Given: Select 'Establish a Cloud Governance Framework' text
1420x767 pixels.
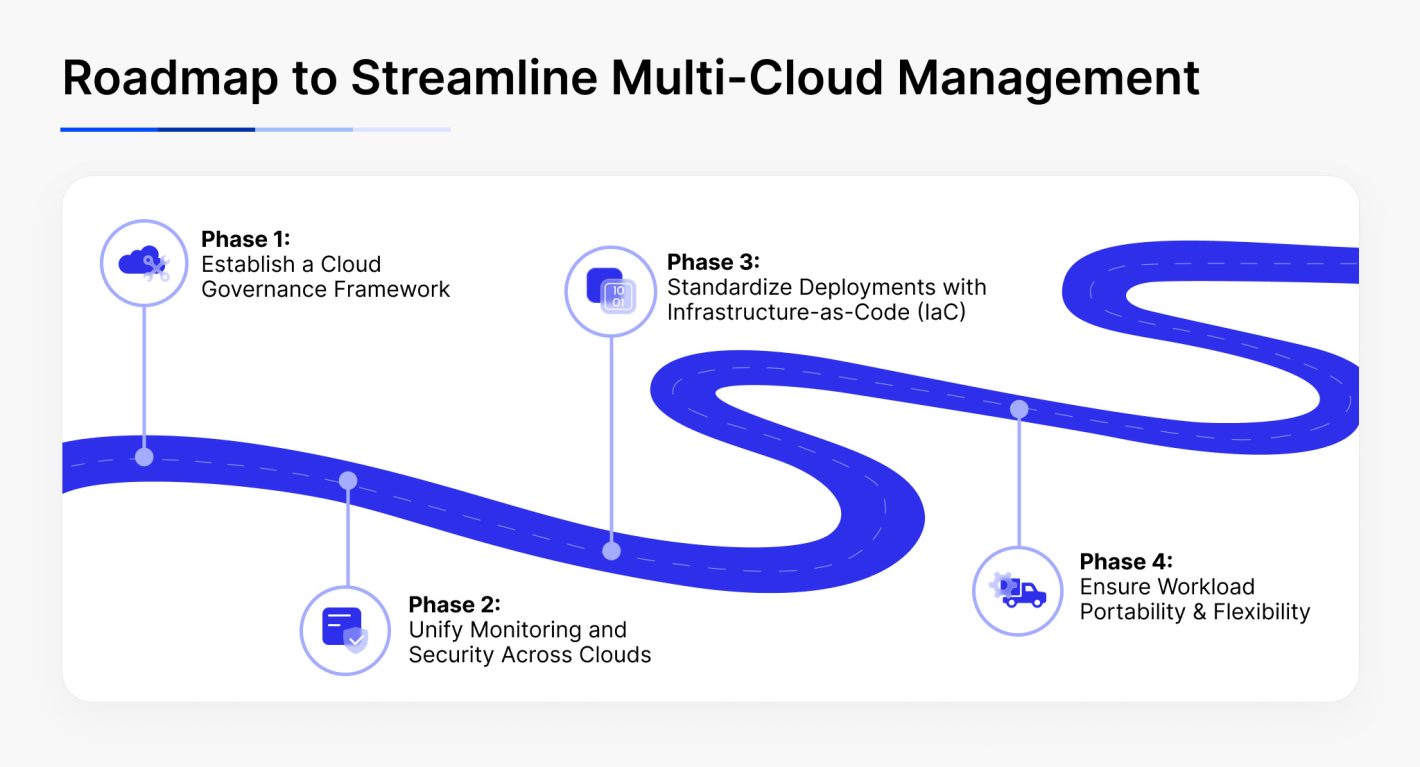Looking at the screenshot, I should pos(326,277).
